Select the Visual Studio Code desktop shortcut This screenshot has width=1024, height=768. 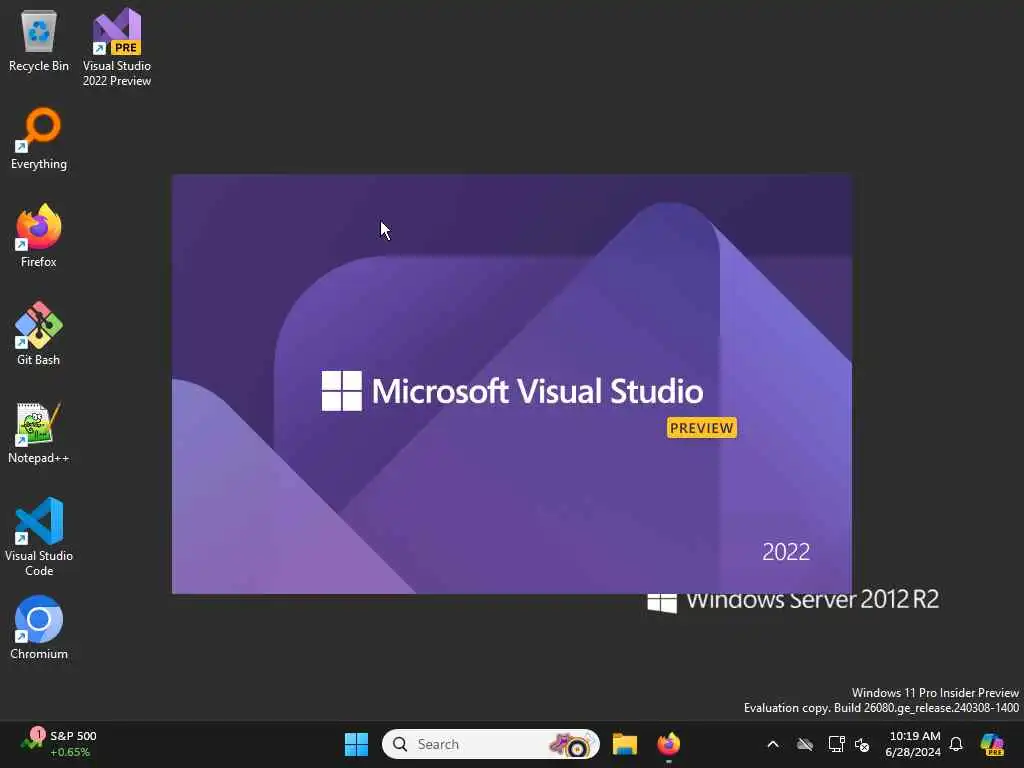click(x=39, y=537)
